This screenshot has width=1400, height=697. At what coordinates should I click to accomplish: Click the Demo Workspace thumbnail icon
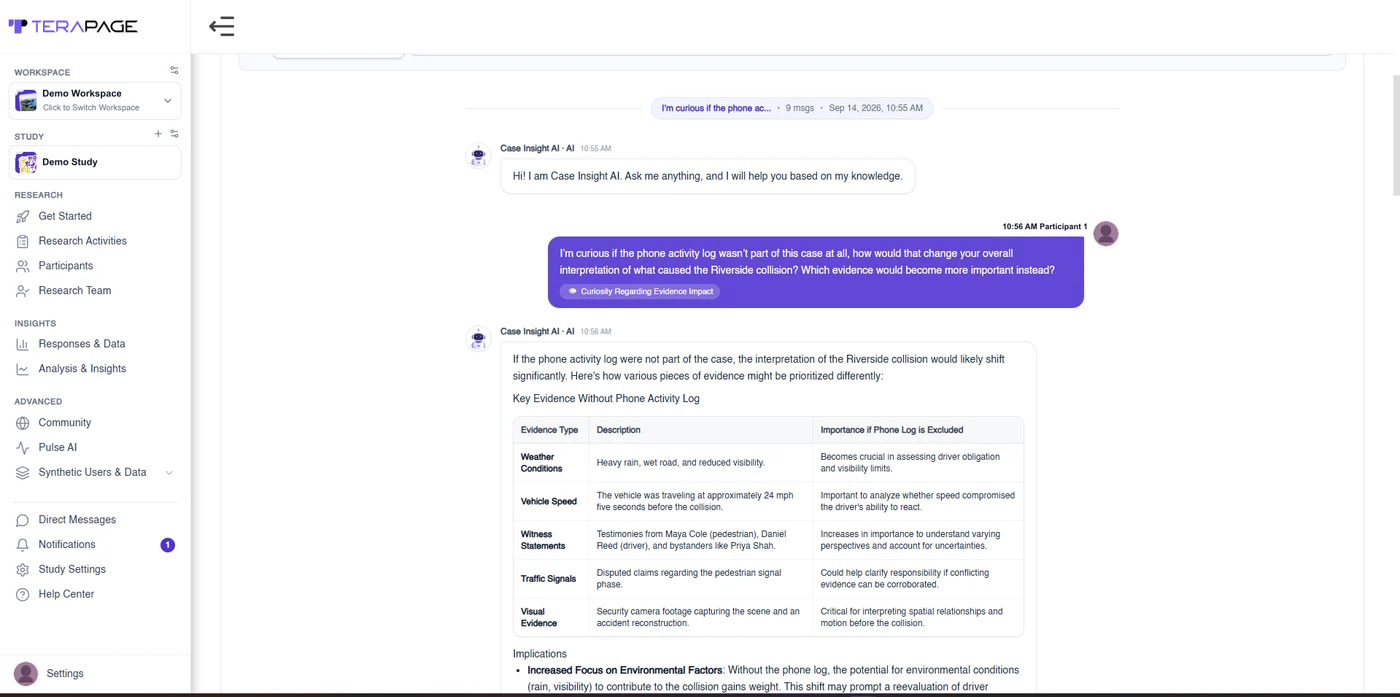(x=26, y=100)
